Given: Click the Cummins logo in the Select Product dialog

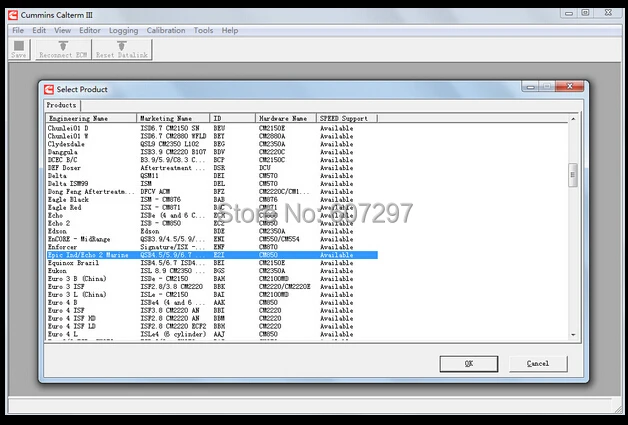Looking at the screenshot, I should pos(49,89).
